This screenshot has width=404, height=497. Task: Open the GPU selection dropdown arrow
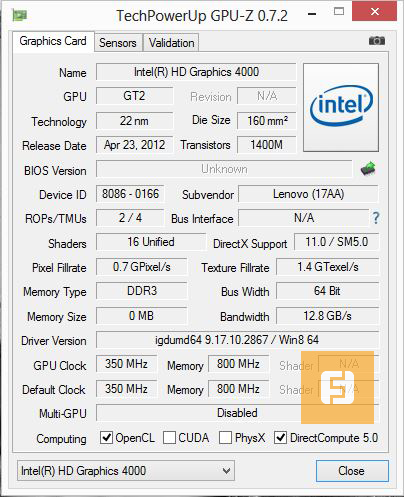coord(226,471)
